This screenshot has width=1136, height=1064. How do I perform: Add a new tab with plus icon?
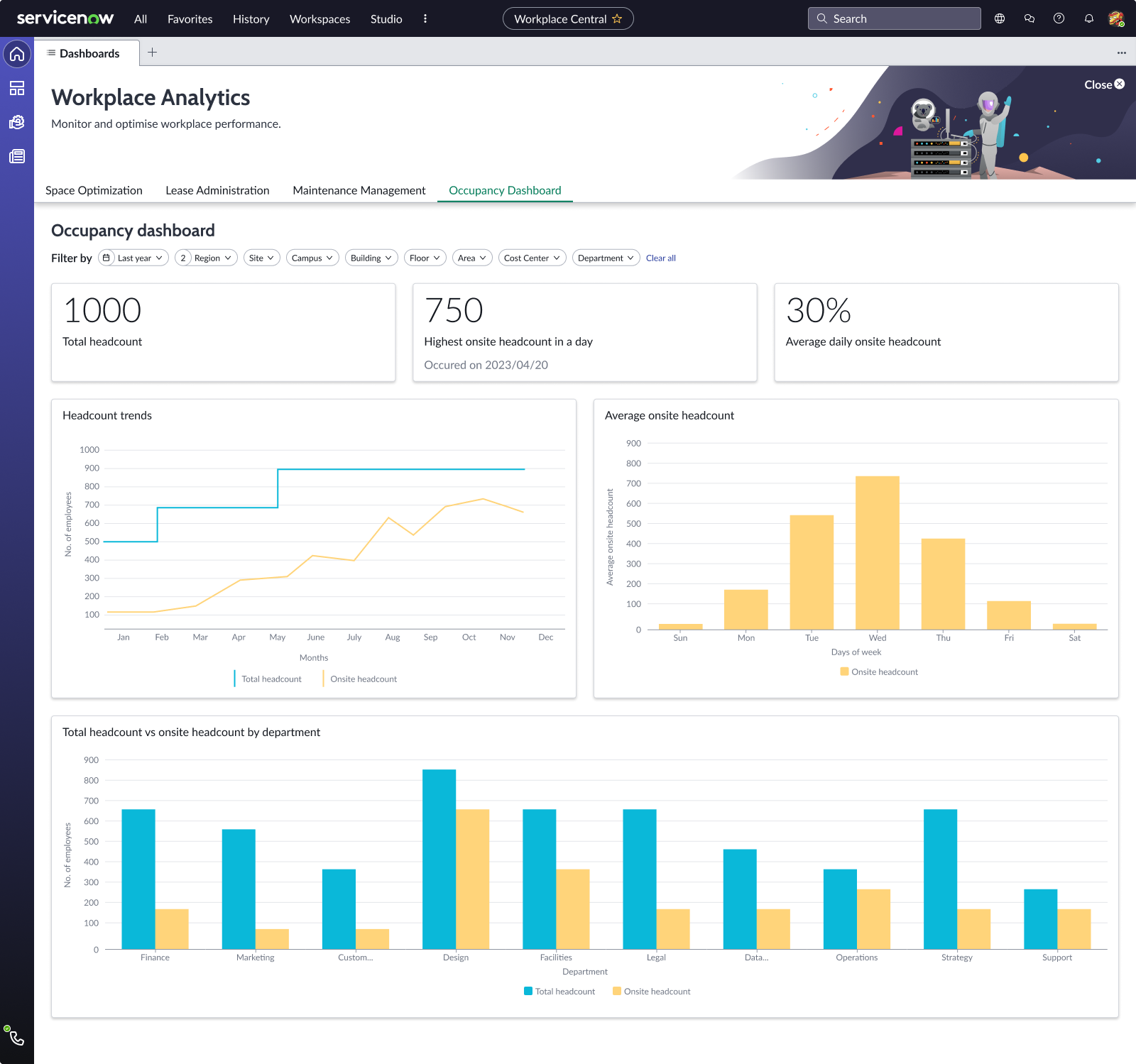tap(152, 52)
